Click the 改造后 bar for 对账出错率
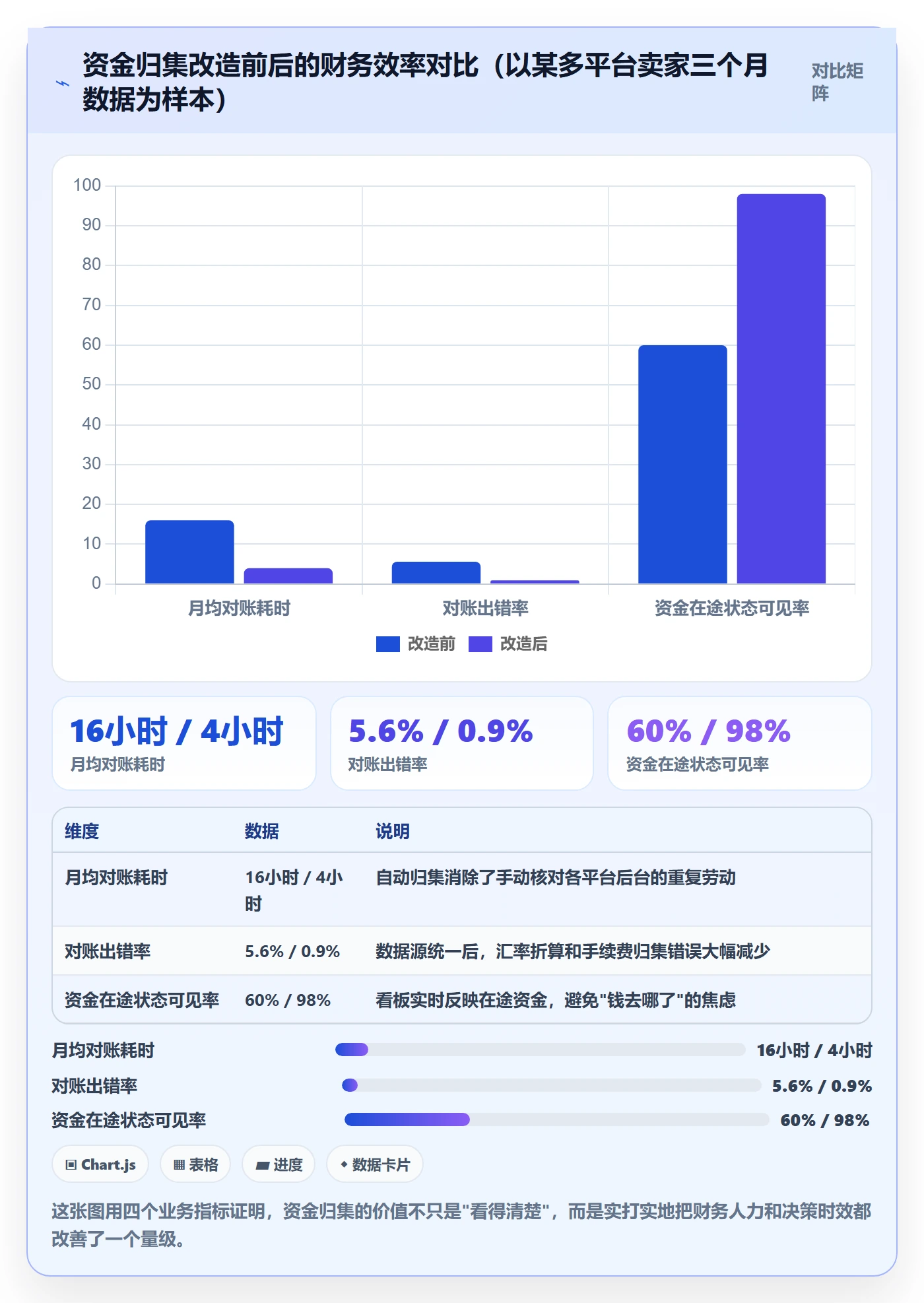This screenshot has width=924, height=1303. (x=535, y=582)
